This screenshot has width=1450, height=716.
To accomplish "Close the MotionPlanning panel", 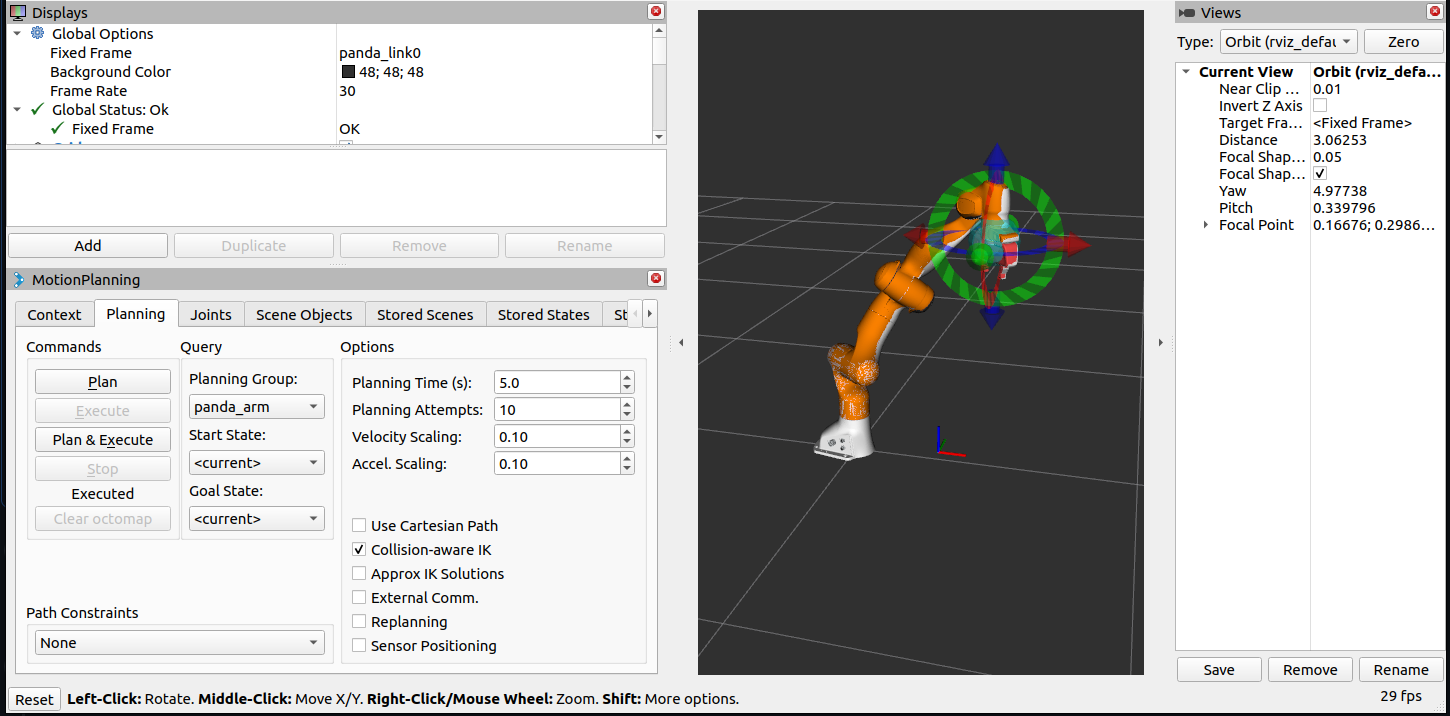I will coord(656,279).
